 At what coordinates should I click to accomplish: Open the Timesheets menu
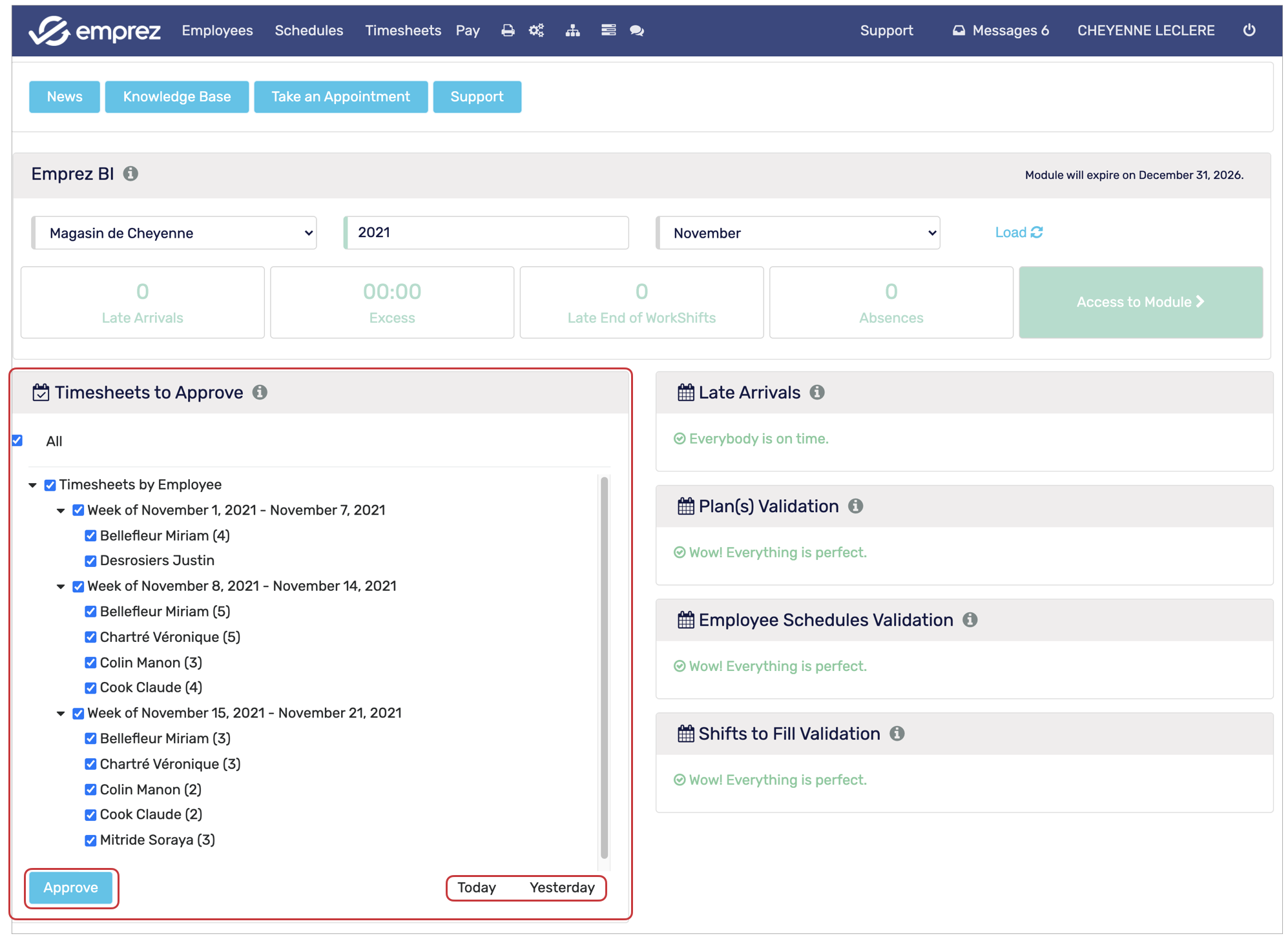[x=402, y=30]
